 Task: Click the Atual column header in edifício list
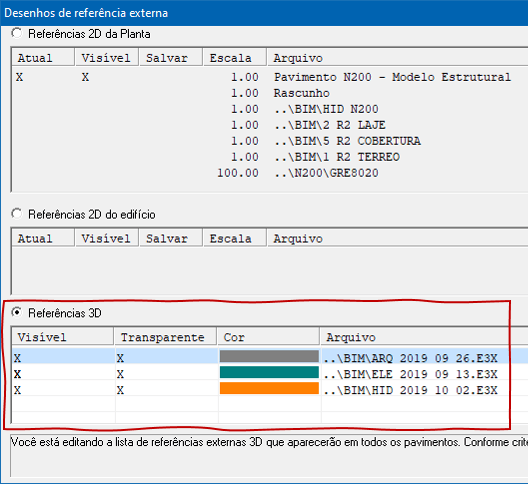pos(43,238)
